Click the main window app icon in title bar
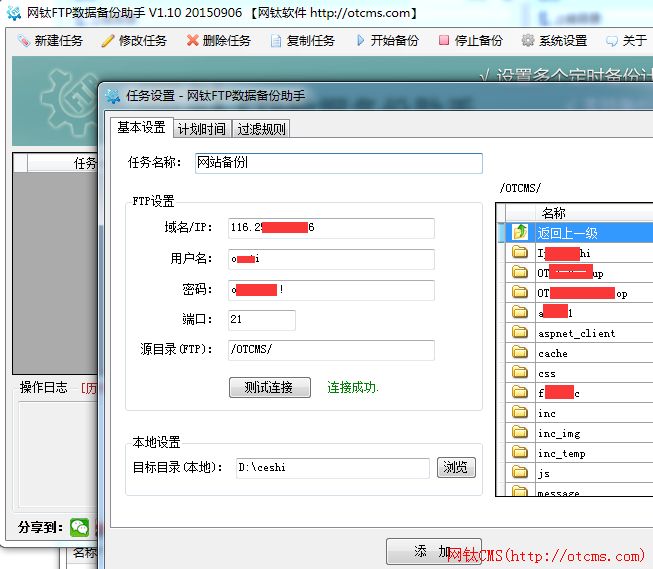This screenshot has width=653, height=569. (14, 13)
